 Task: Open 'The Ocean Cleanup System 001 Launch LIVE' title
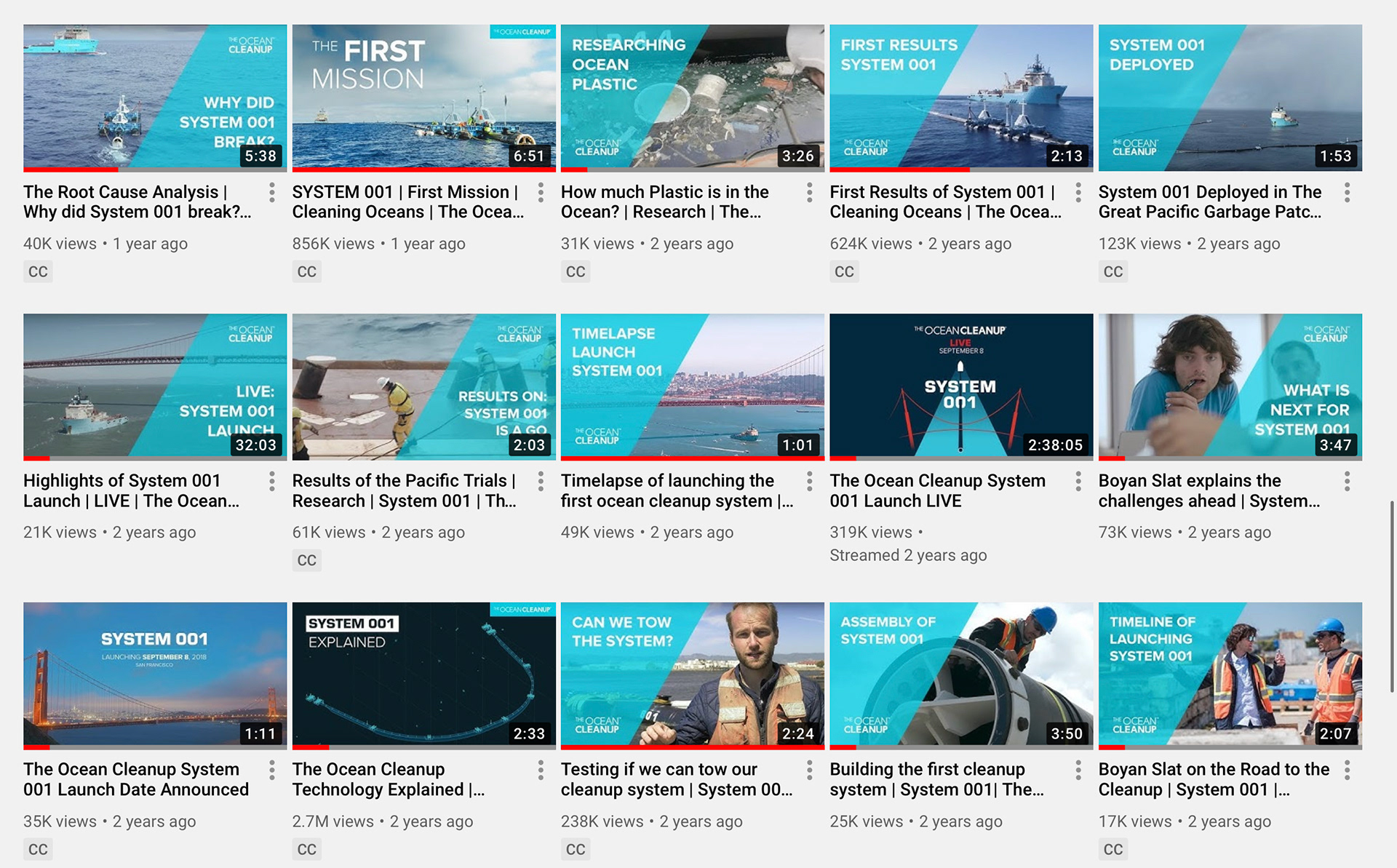point(938,491)
